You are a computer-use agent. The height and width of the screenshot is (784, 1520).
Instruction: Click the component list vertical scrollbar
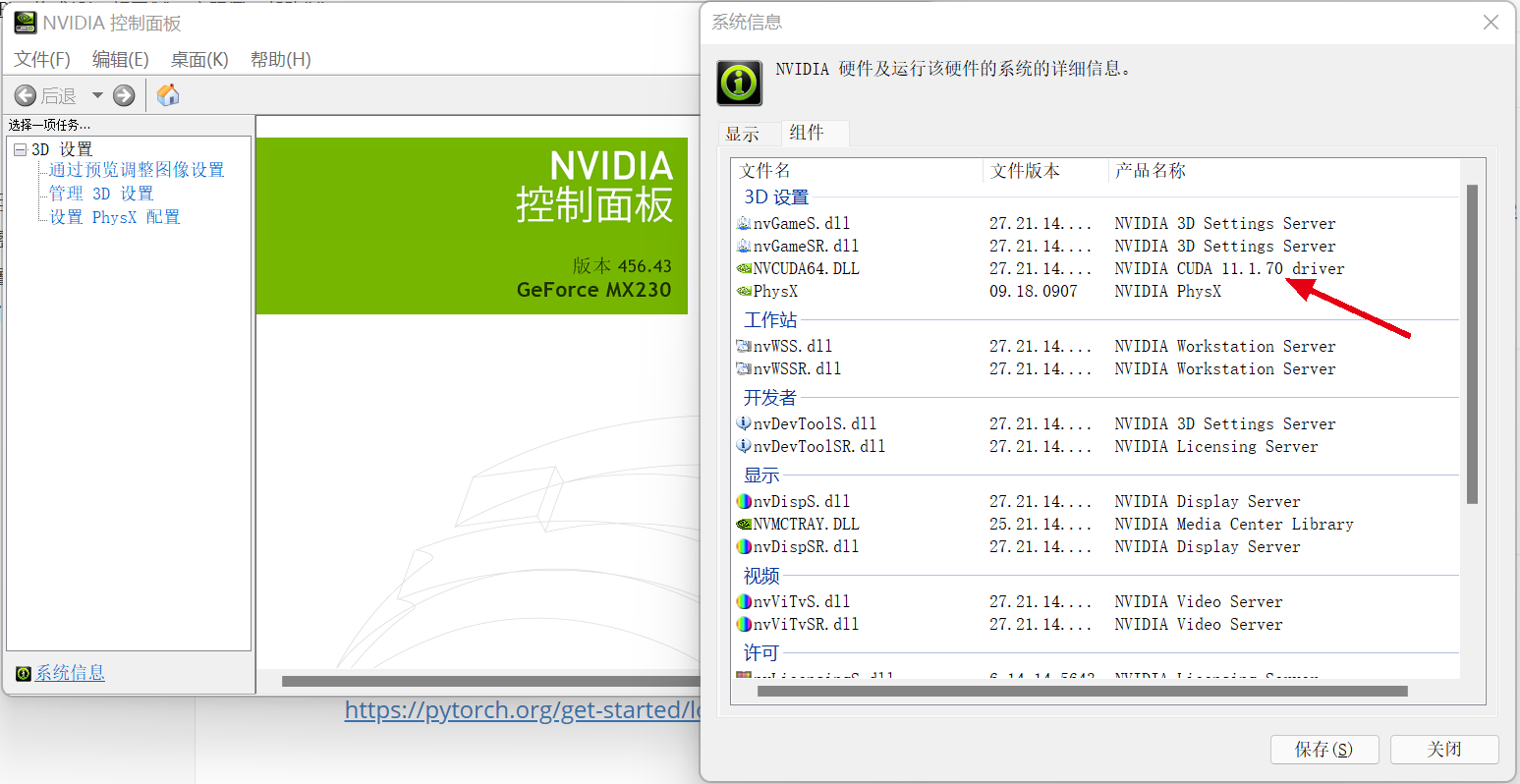(x=1472, y=344)
